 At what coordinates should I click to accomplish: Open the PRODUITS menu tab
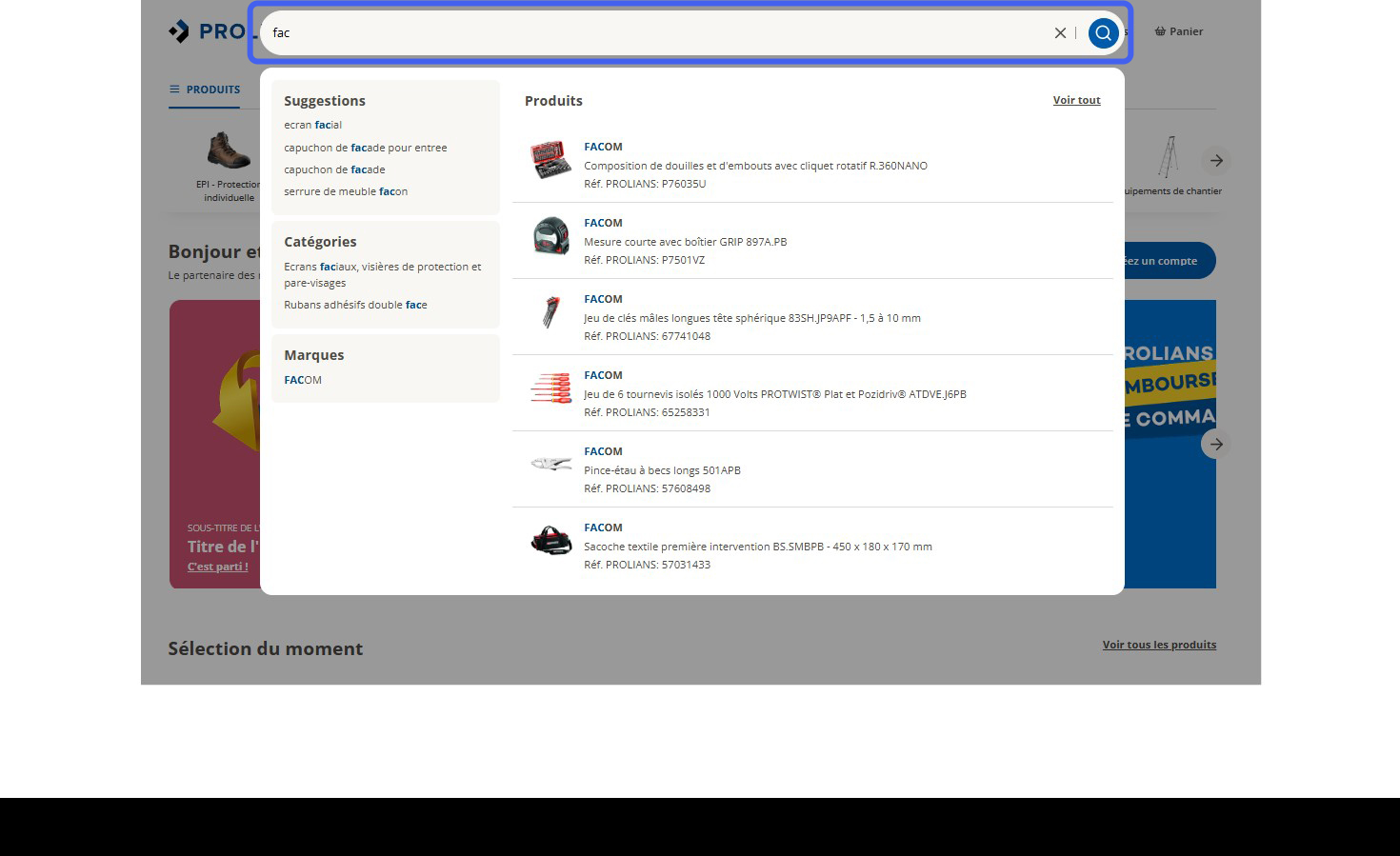(x=205, y=90)
